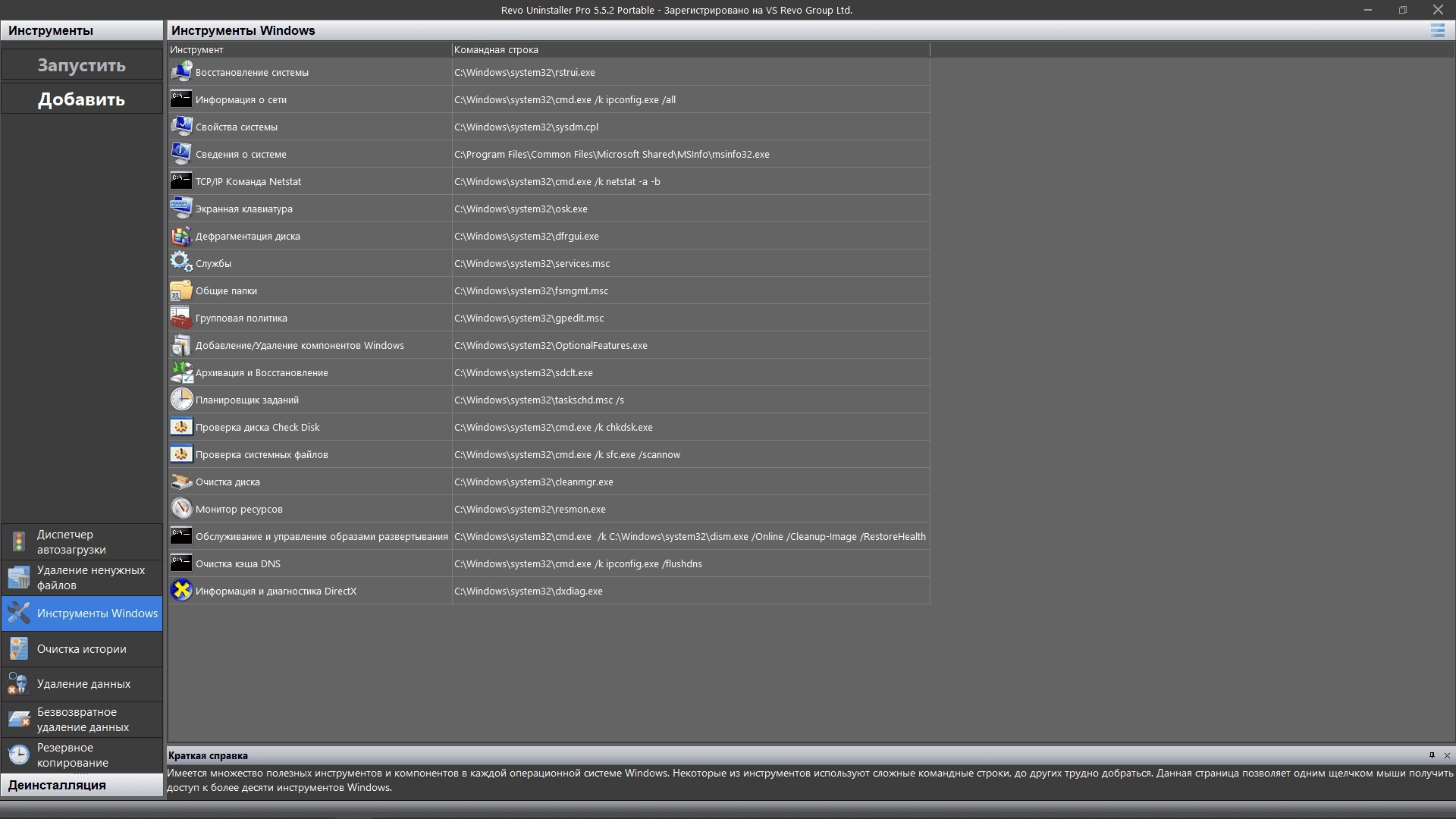
Task: Select the sysdm.cpl command cell
Action: point(691,127)
